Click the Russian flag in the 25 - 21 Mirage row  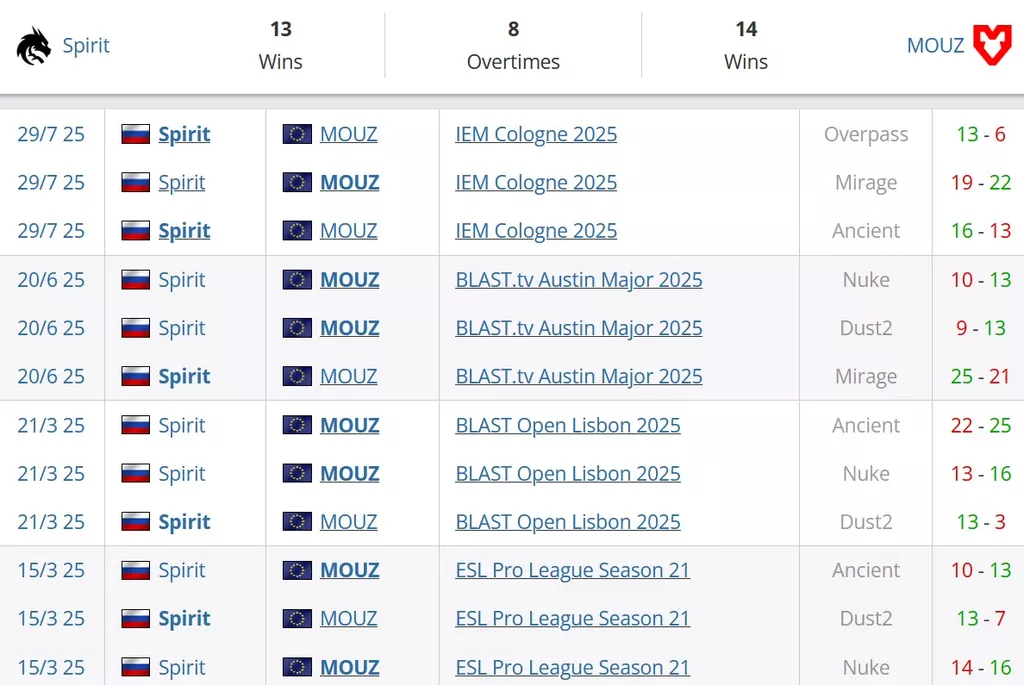point(136,376)
